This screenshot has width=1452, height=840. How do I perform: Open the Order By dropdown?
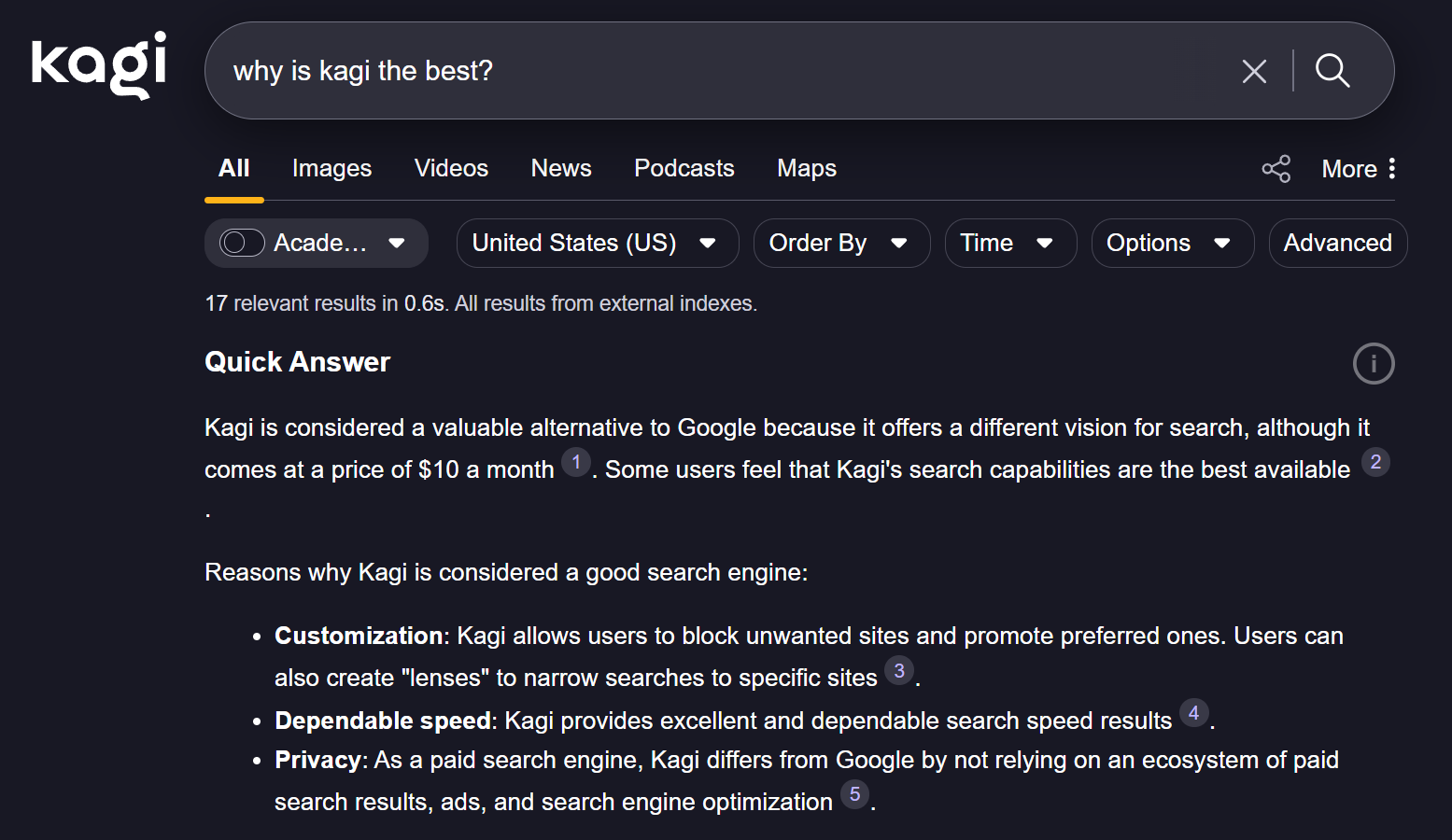click(x=840, y=243)
